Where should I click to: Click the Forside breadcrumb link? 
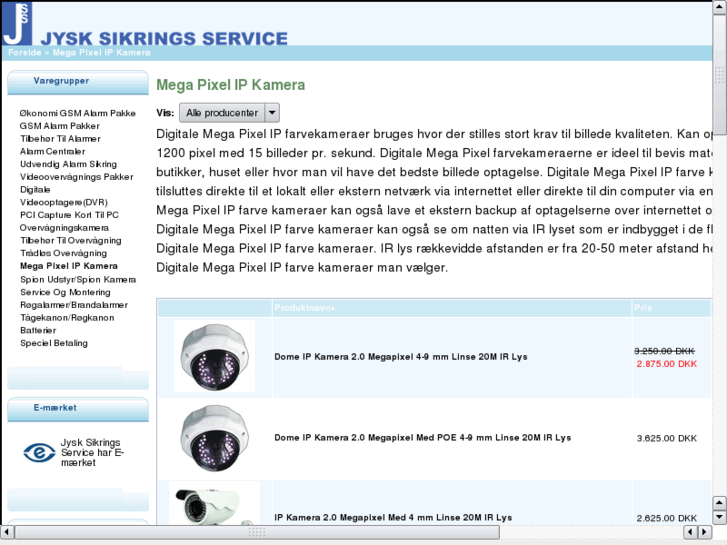coord(25,52)
